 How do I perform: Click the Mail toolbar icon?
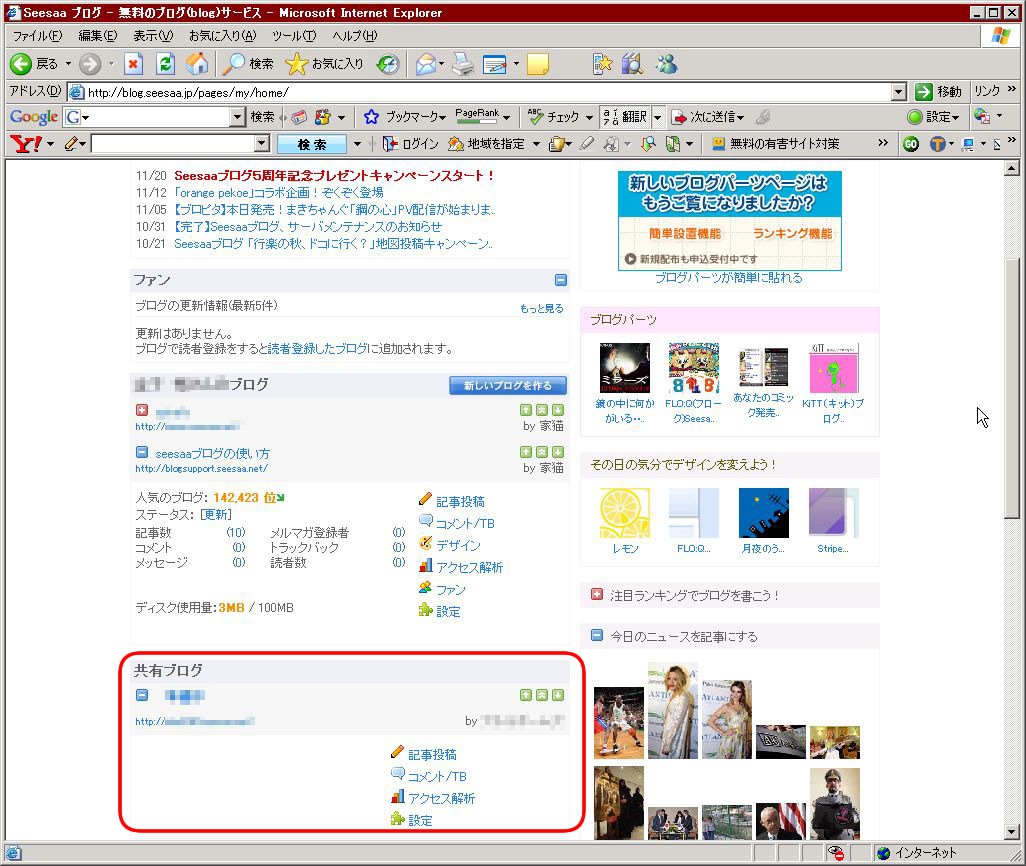point(426,64)
